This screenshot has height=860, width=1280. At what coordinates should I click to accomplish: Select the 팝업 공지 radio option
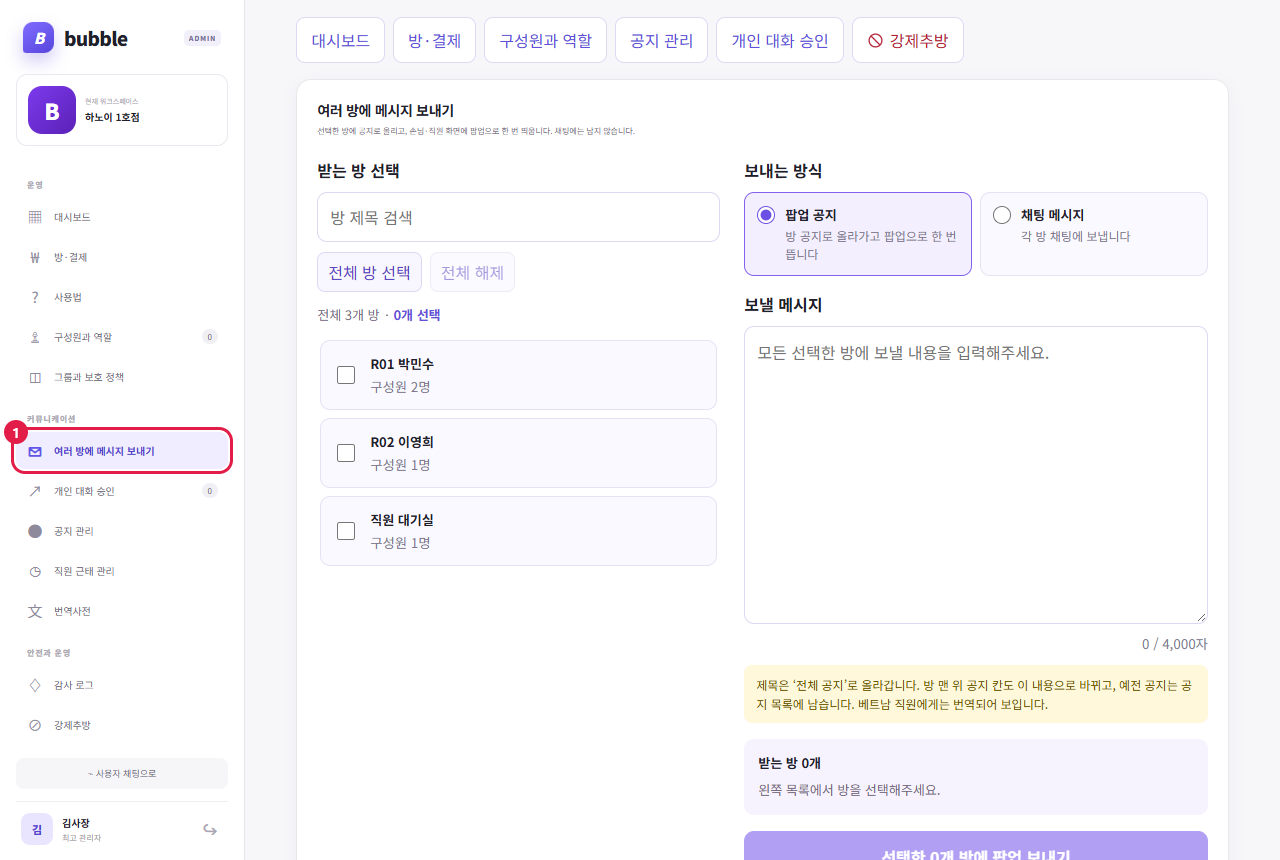[x=766, y=215]
